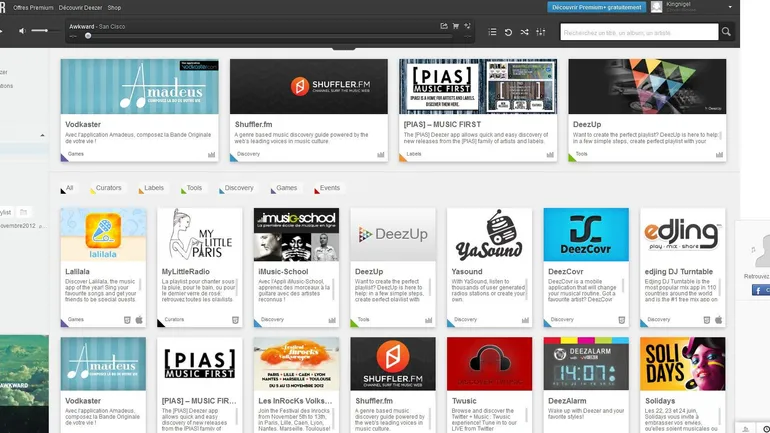Click the Découvrir Premium+ gratuitement button
770x433 pixels.
click(x=595, y=6)
